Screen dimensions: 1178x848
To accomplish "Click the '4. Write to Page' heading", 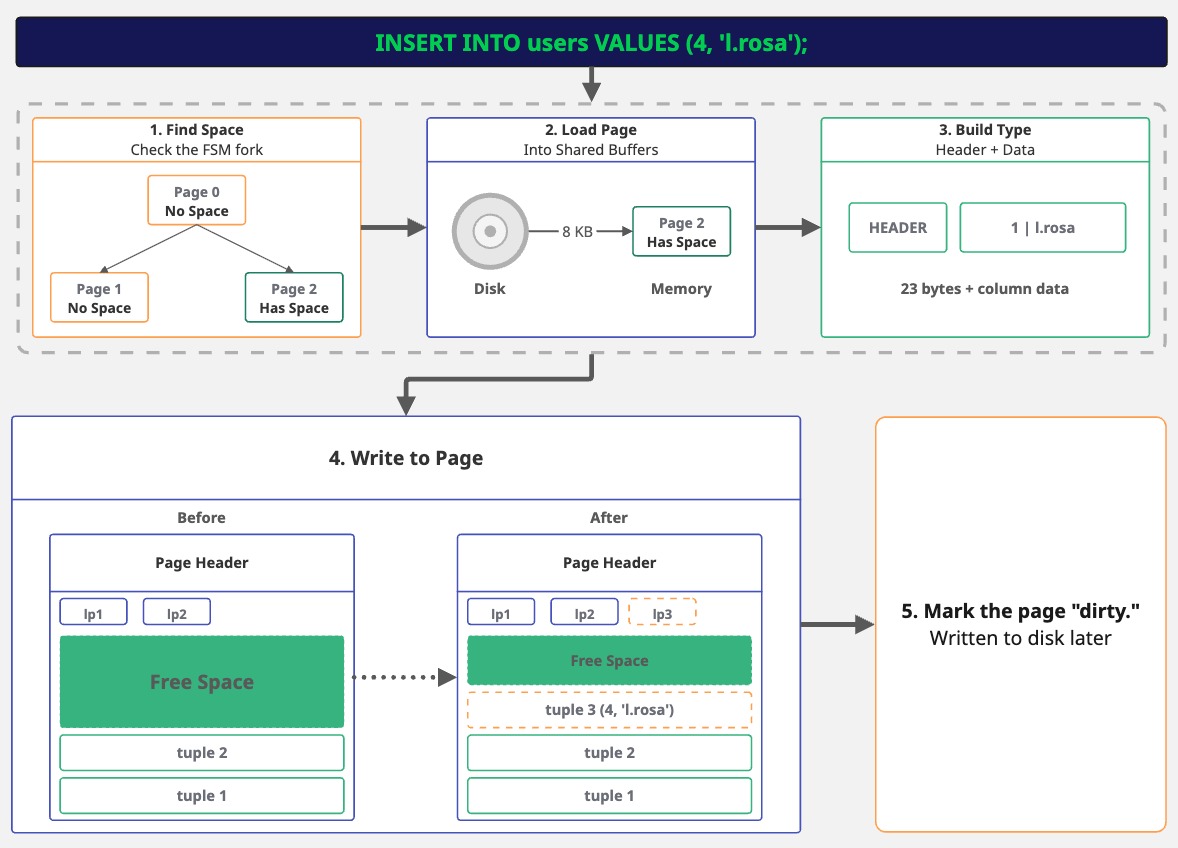I will (406, 458).
